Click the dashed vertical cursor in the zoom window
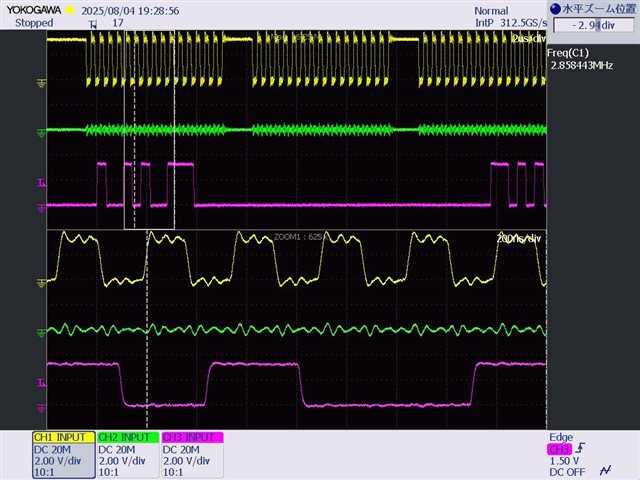Image resolution: width=640 pixels, height=480 pixels. (x=147, y=329)
